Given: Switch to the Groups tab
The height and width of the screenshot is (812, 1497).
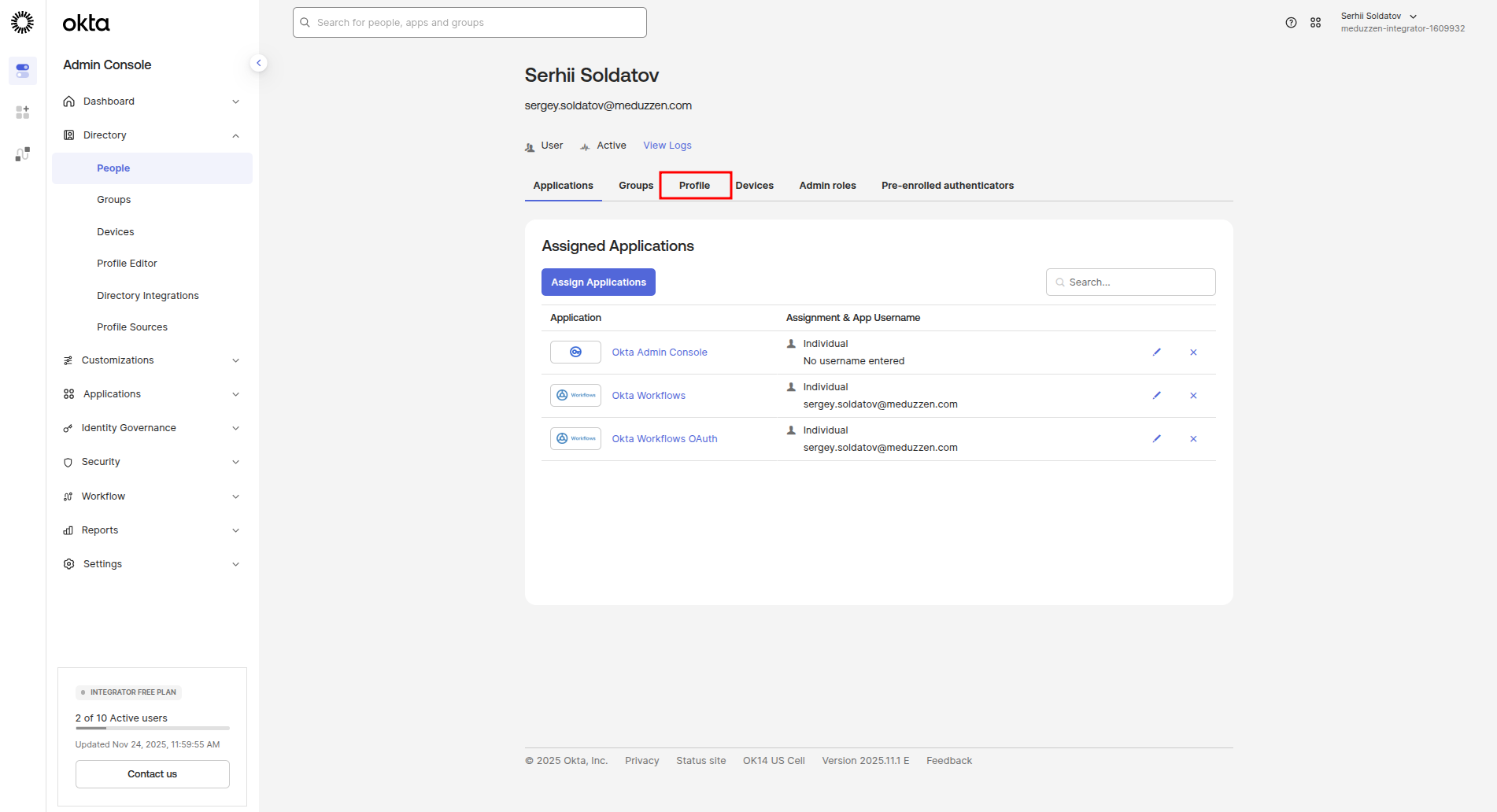Looking at the screenshot, I should click(x=636, y=186).
